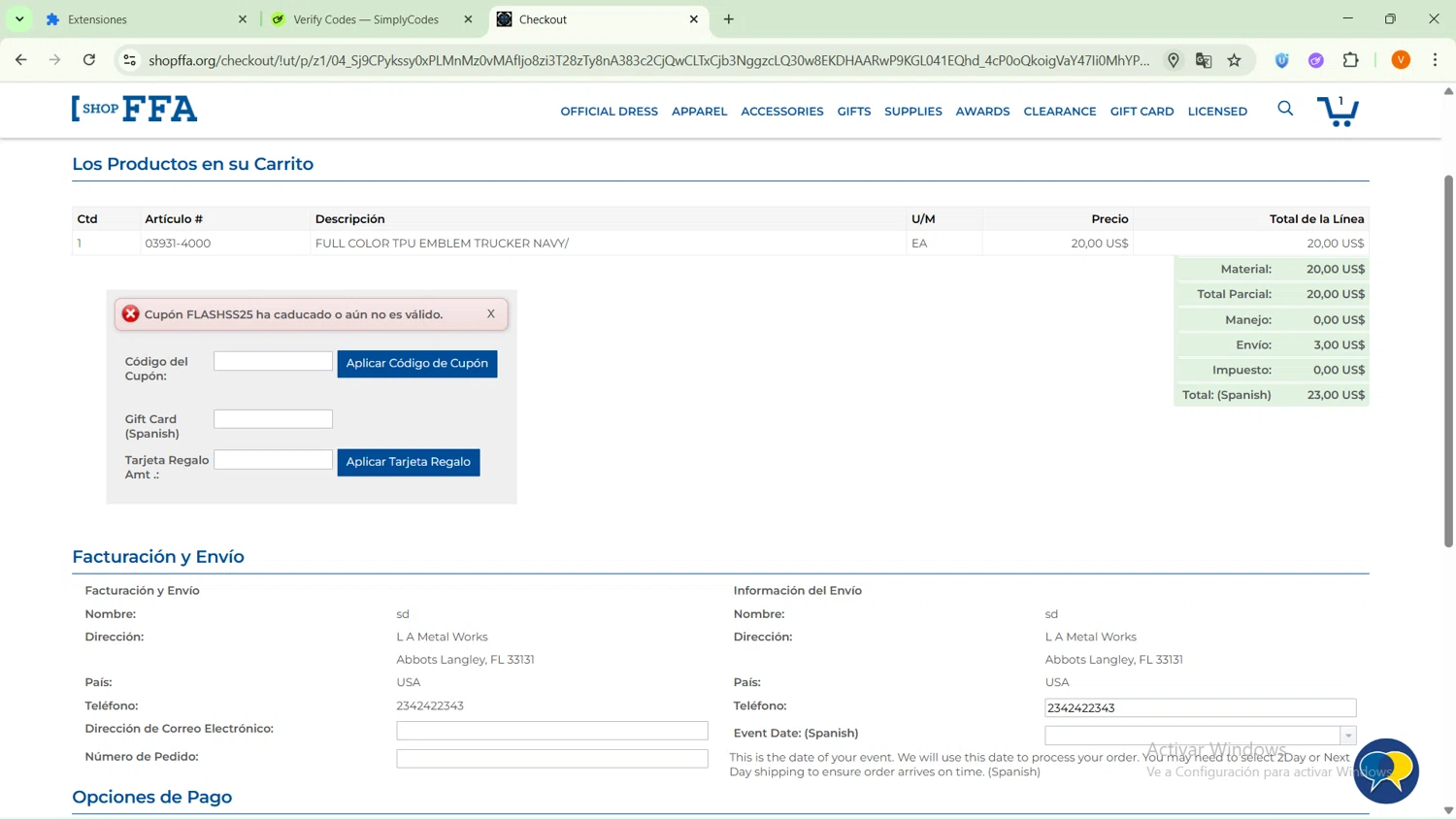
Task: Open the Chrome profile avatar V
Action: (x=1401, y=60)
